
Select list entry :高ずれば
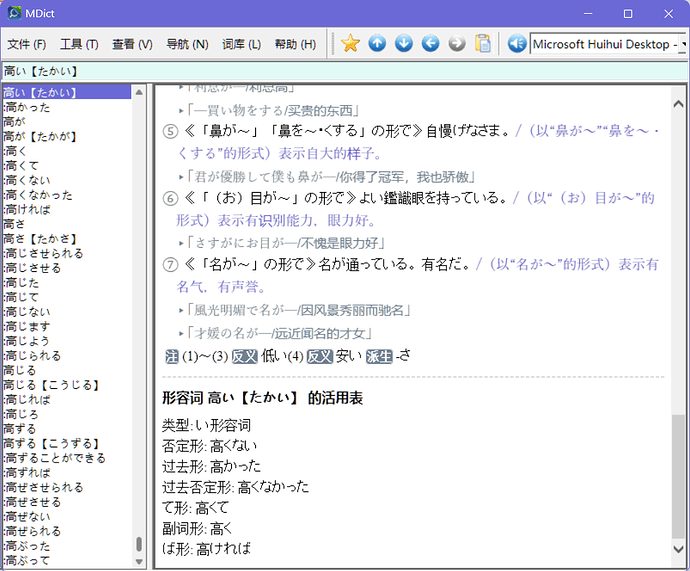27,472
